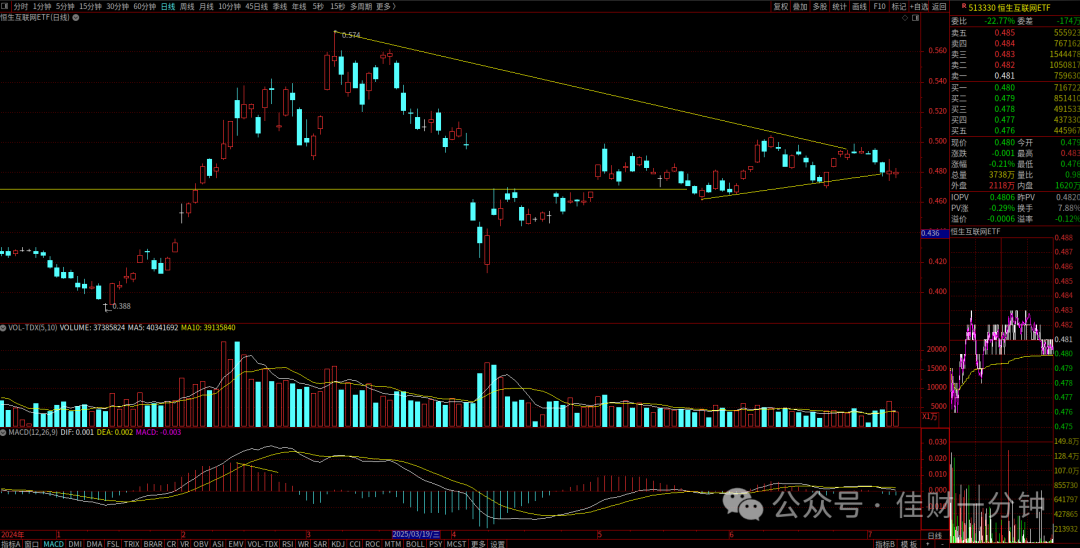Click the diamond marker icon above the price axis

point(904,18)
